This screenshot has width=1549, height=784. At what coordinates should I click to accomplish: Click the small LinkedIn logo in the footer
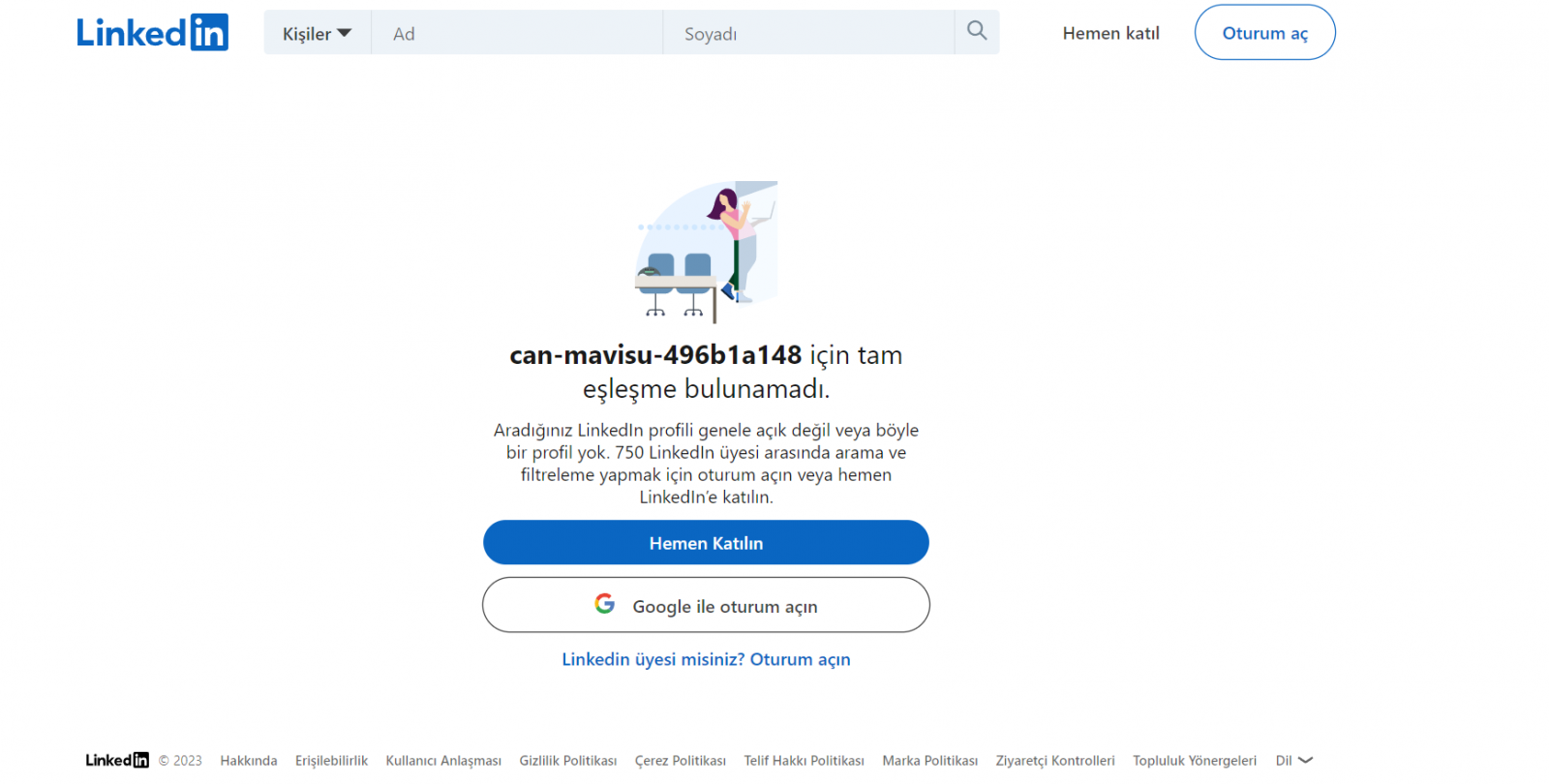click(116, 760)
